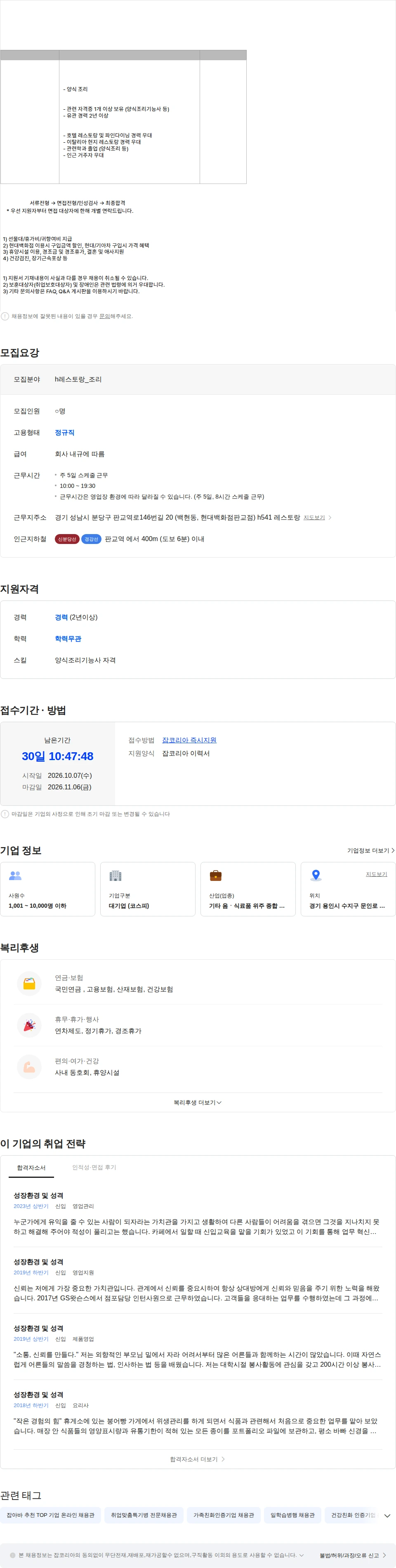Click the 기업구분 building icon
This screenshot has height=1568, width=396.
115,875
